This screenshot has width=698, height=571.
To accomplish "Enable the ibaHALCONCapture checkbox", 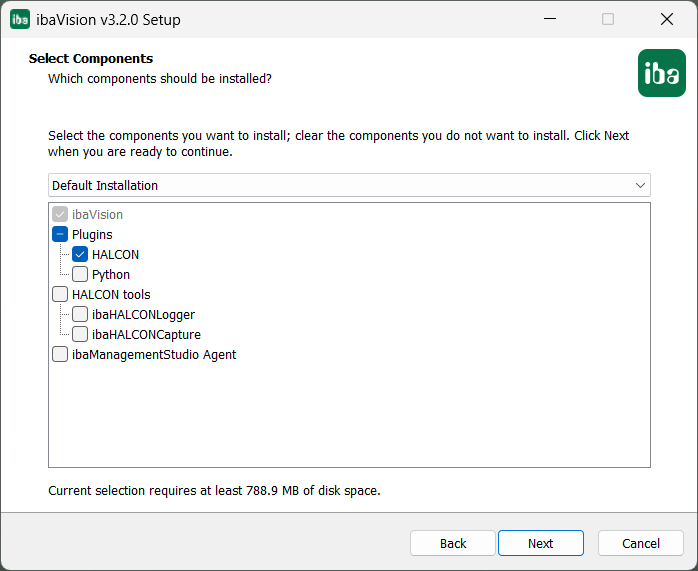I will pos(80,334).
